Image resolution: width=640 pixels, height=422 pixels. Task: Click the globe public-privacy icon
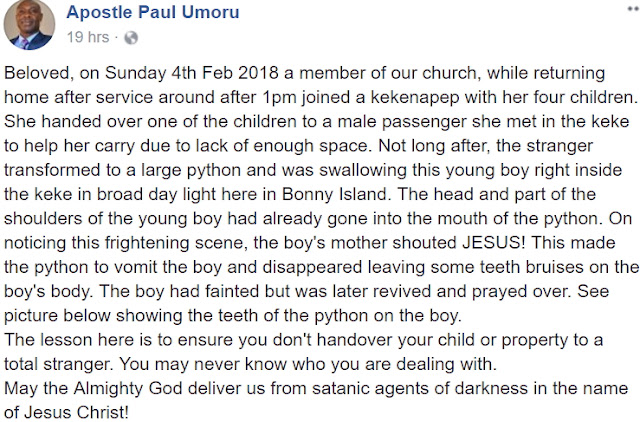pos(131,38)
